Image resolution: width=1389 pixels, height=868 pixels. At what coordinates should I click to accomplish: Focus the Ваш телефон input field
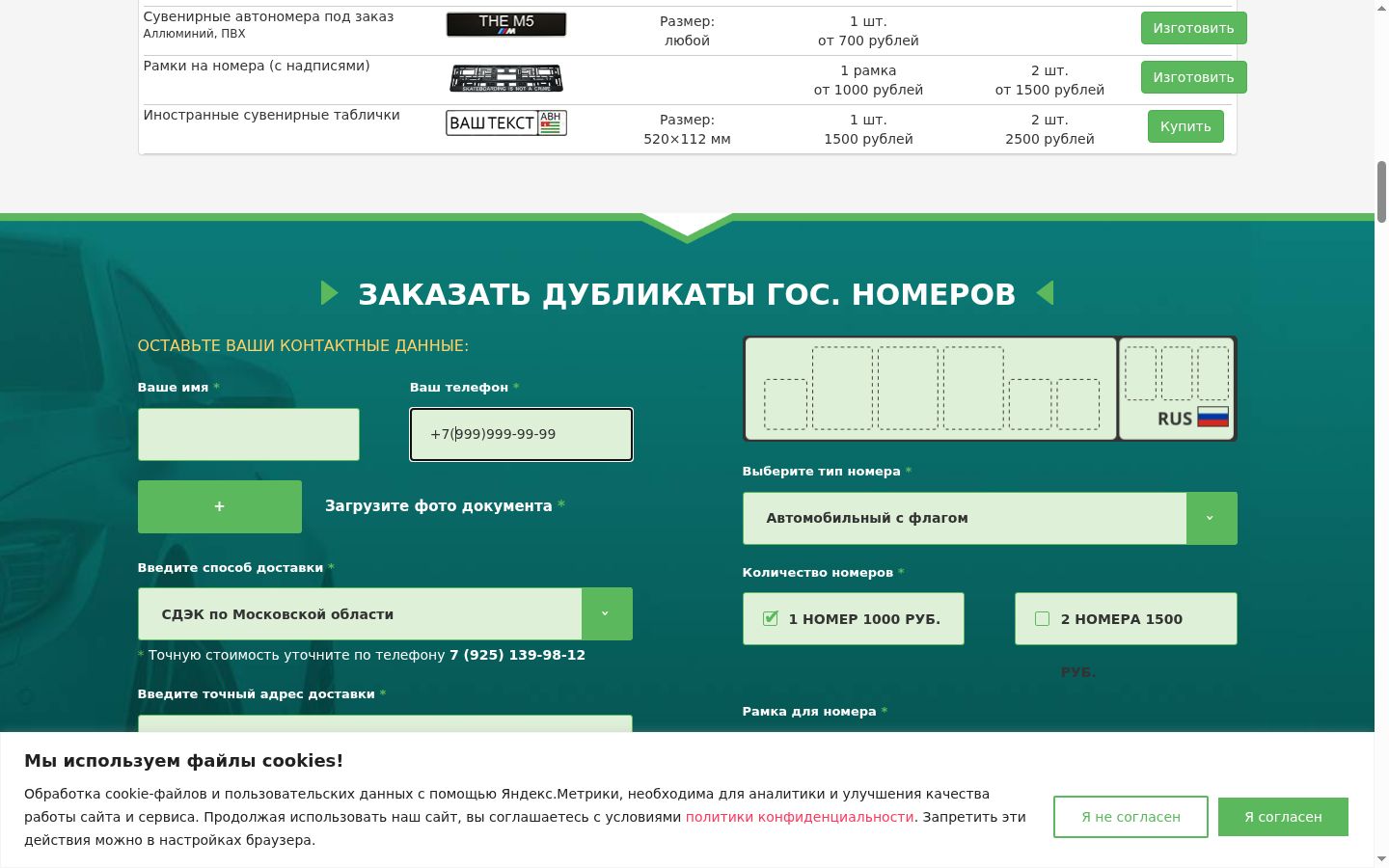[x=521, y=434]
